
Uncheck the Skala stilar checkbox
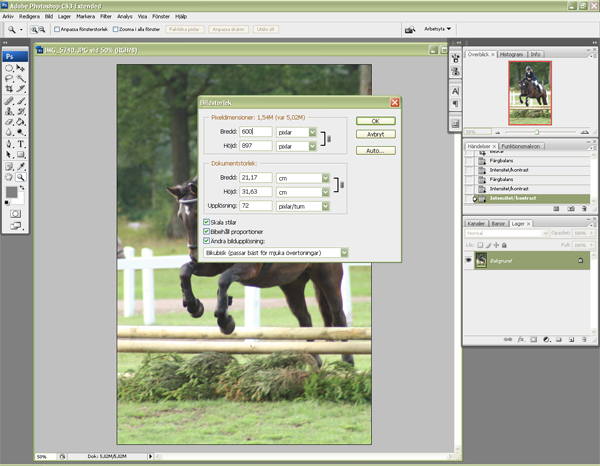click(x=207, y=222)
